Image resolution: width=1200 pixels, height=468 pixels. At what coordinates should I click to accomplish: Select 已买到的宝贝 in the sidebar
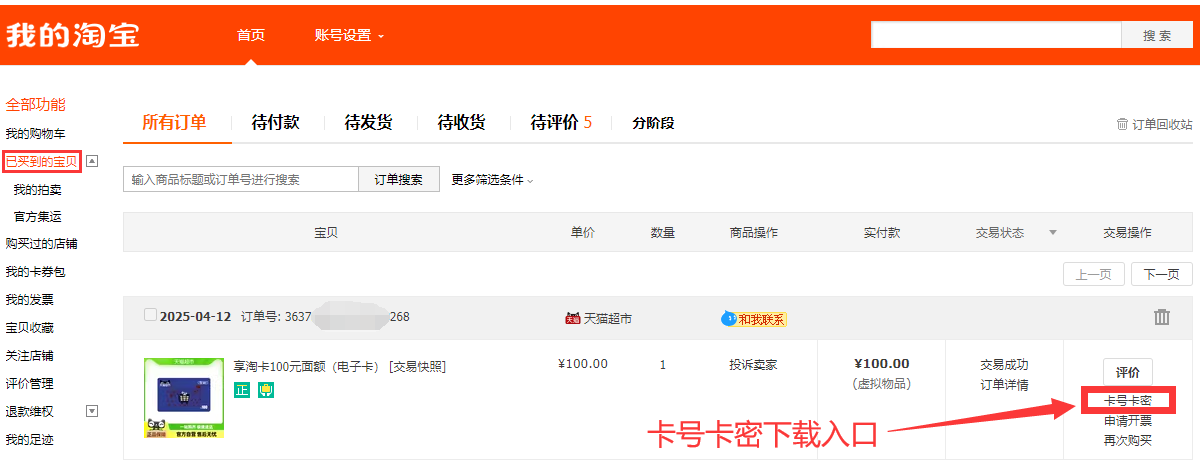pyautogui.click(x=41, y=161)
